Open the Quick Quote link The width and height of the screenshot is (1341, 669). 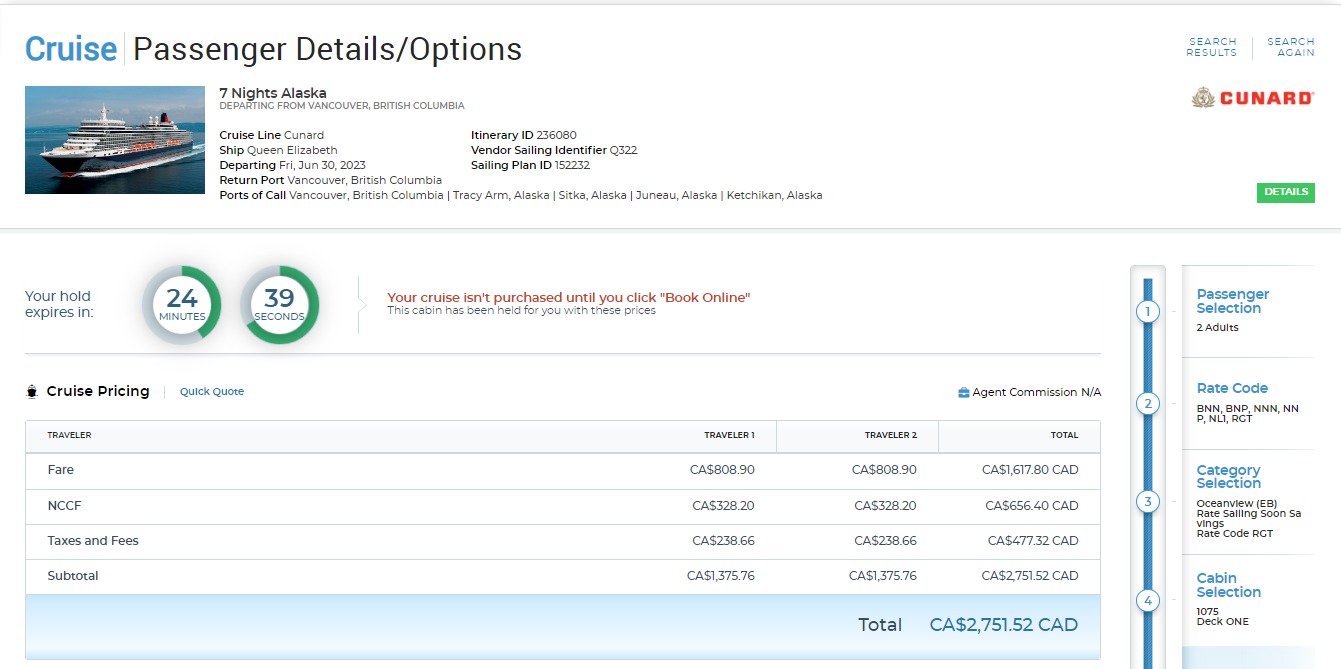click(212, 392)
